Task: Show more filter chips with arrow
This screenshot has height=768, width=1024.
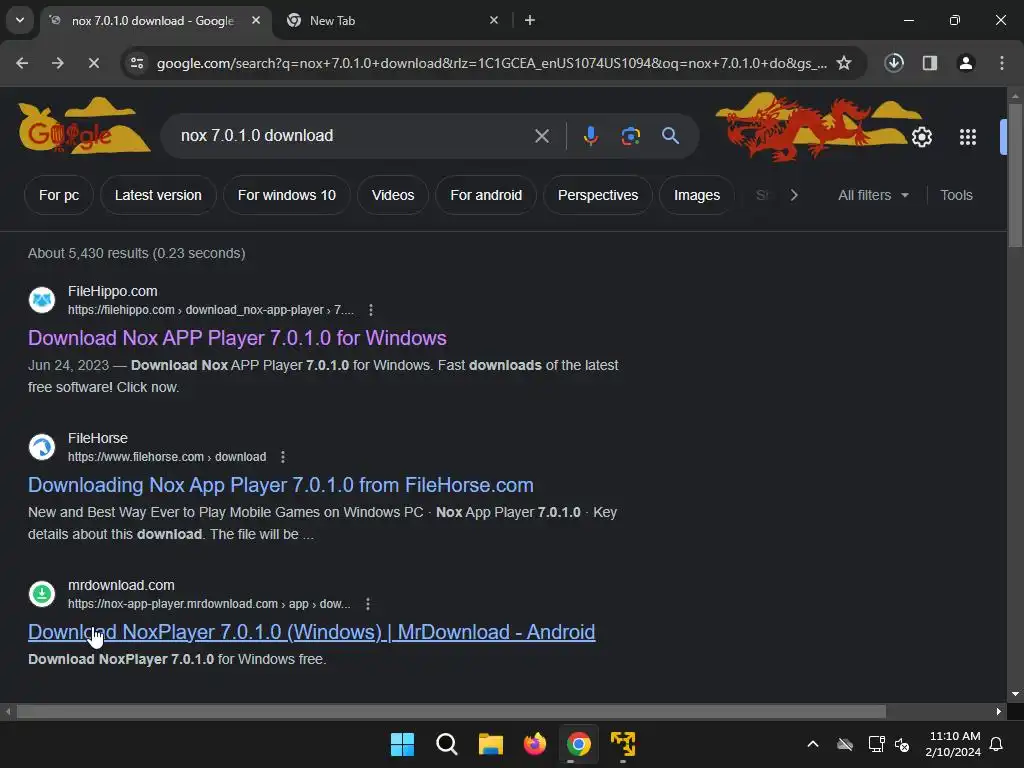Action: tap(793, 195)
